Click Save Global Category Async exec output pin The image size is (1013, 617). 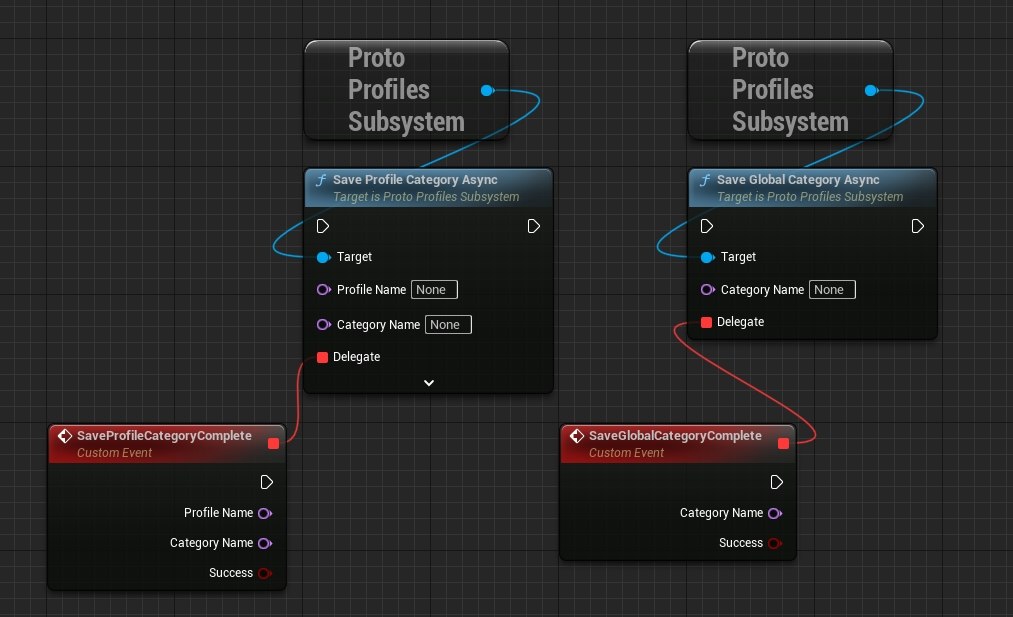point(918,226)
